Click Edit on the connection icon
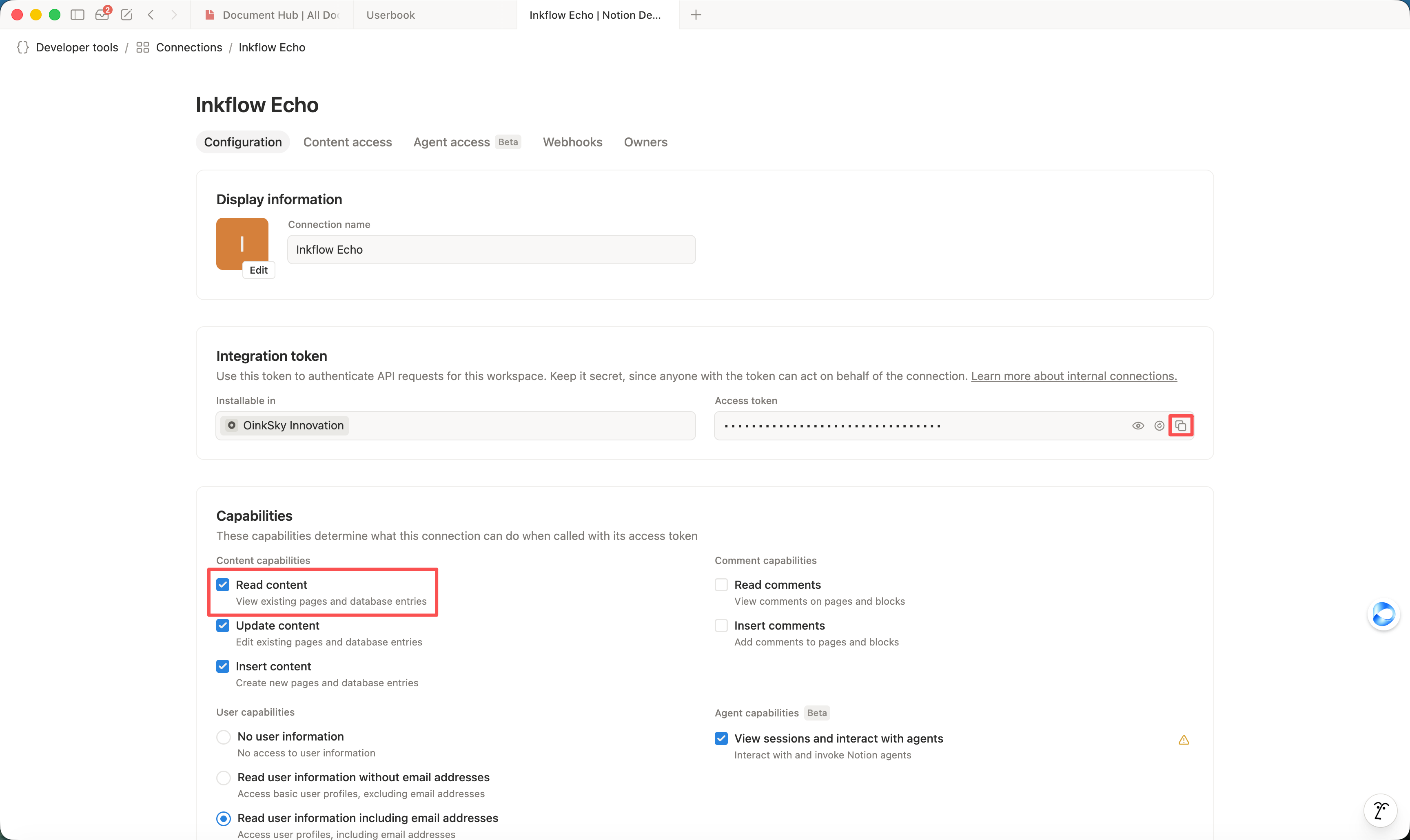Viewport: 1410px width, 840px height. click(259, 270)
